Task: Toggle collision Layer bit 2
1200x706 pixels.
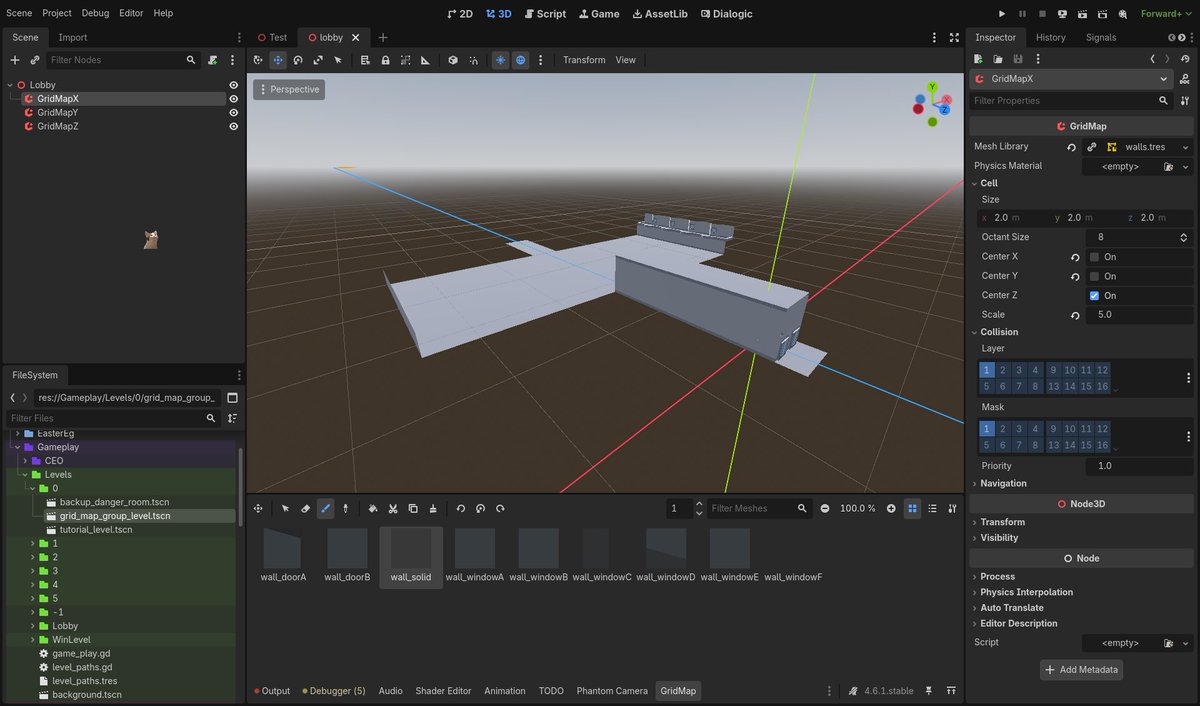Action: tap(1003, 370)
